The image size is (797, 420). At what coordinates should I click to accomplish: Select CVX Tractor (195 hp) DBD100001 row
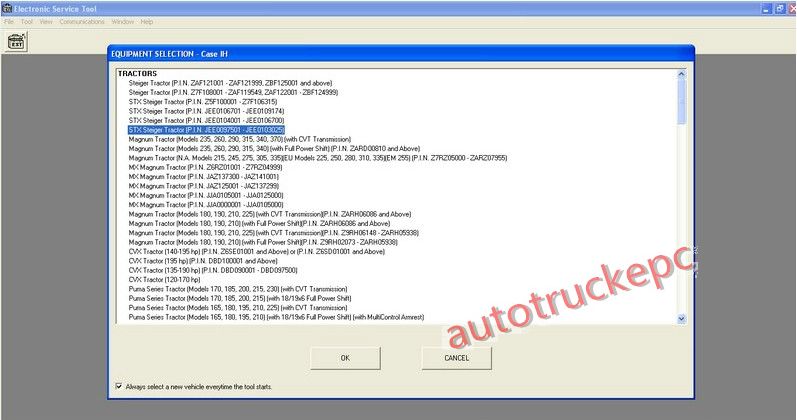(203, 261)
